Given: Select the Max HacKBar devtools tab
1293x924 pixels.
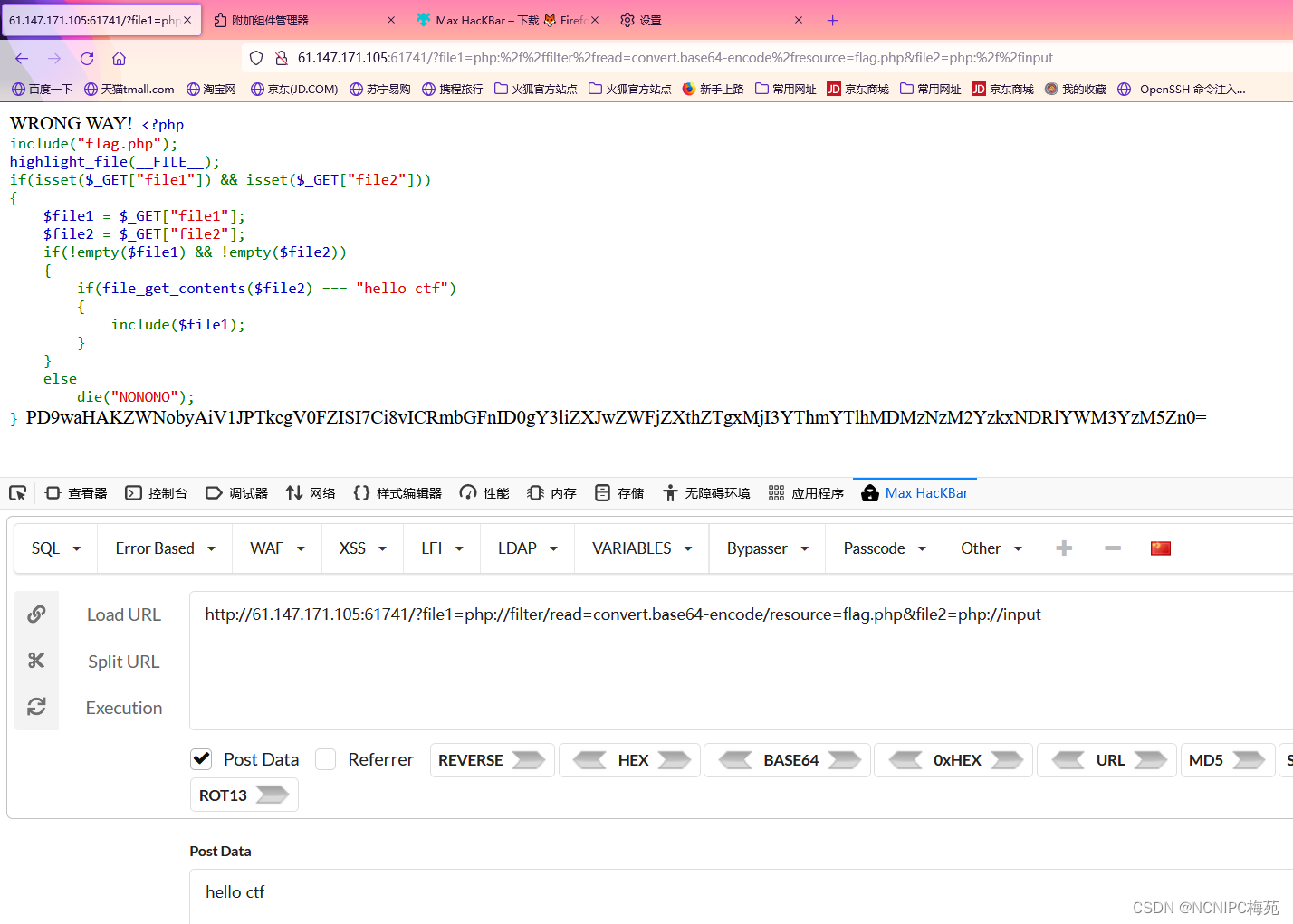Looking at the screenshot, I should point(915,493).
